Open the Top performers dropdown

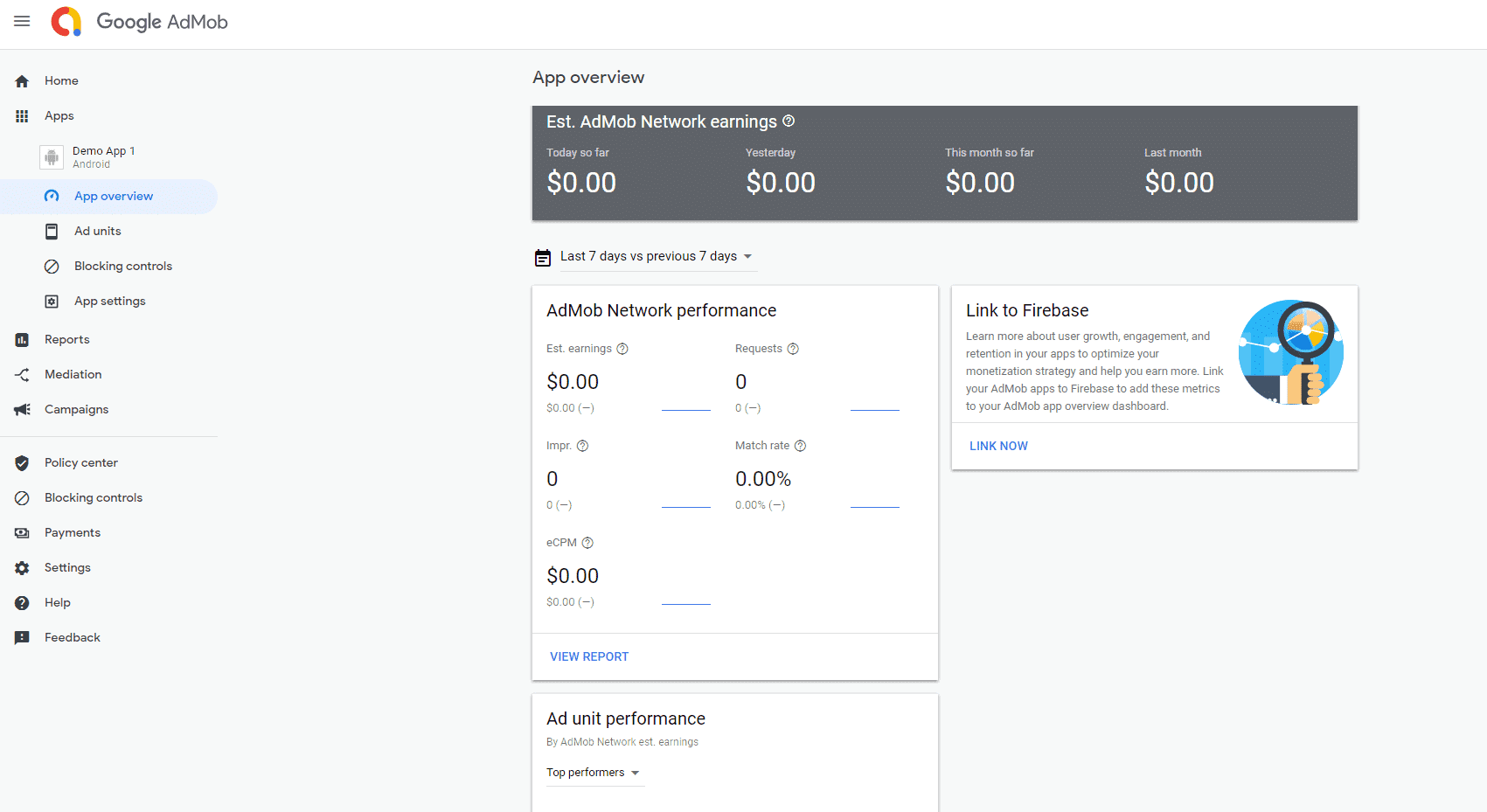pos(594,773)
